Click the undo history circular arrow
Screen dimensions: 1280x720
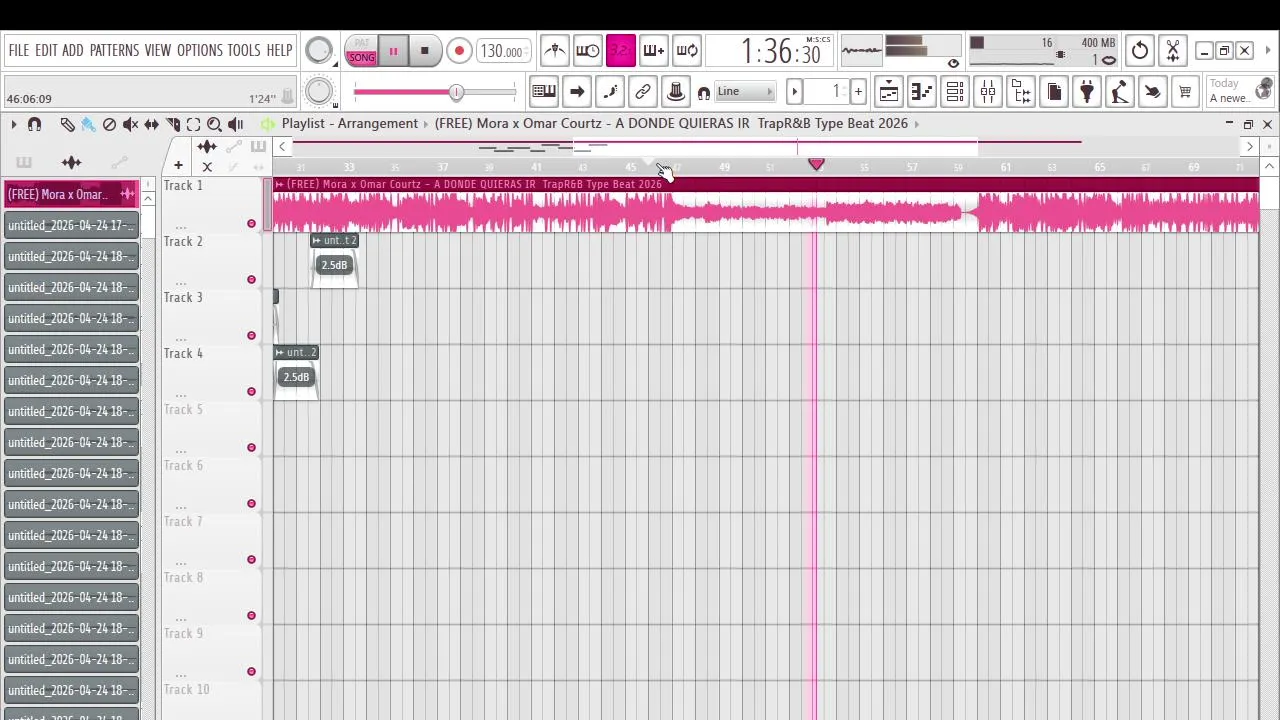[1140, 50]
